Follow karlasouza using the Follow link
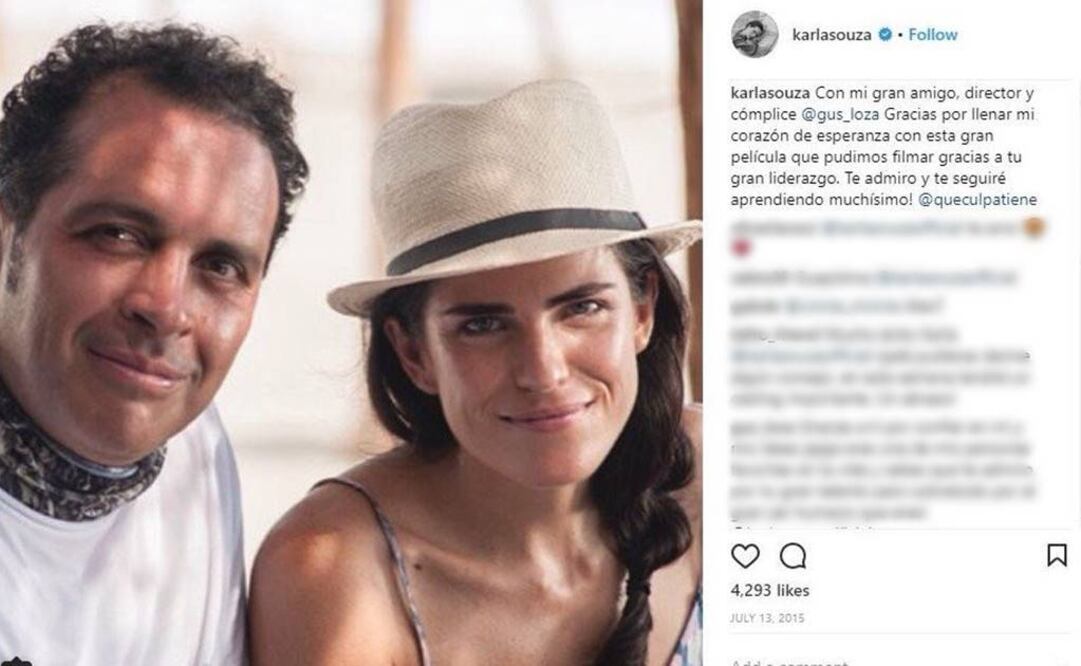 tap(931, 33)
